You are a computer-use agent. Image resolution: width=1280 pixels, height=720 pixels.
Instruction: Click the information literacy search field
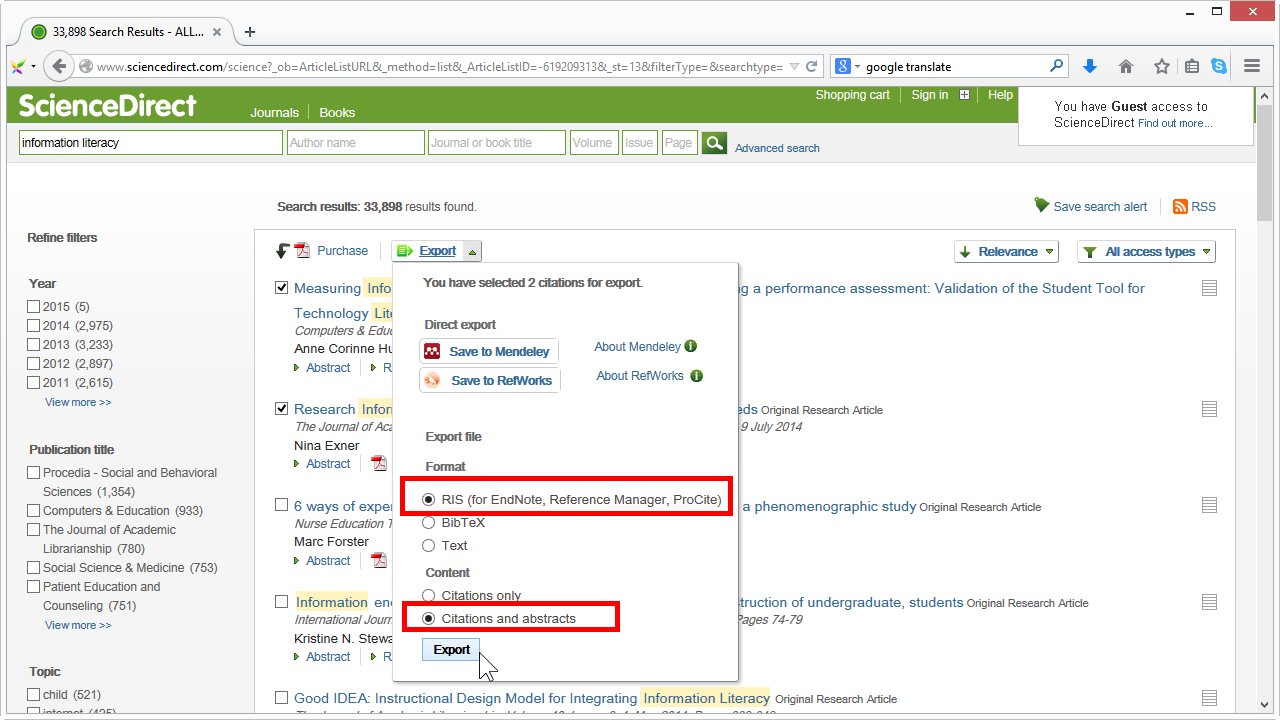(x=151, y=143)
